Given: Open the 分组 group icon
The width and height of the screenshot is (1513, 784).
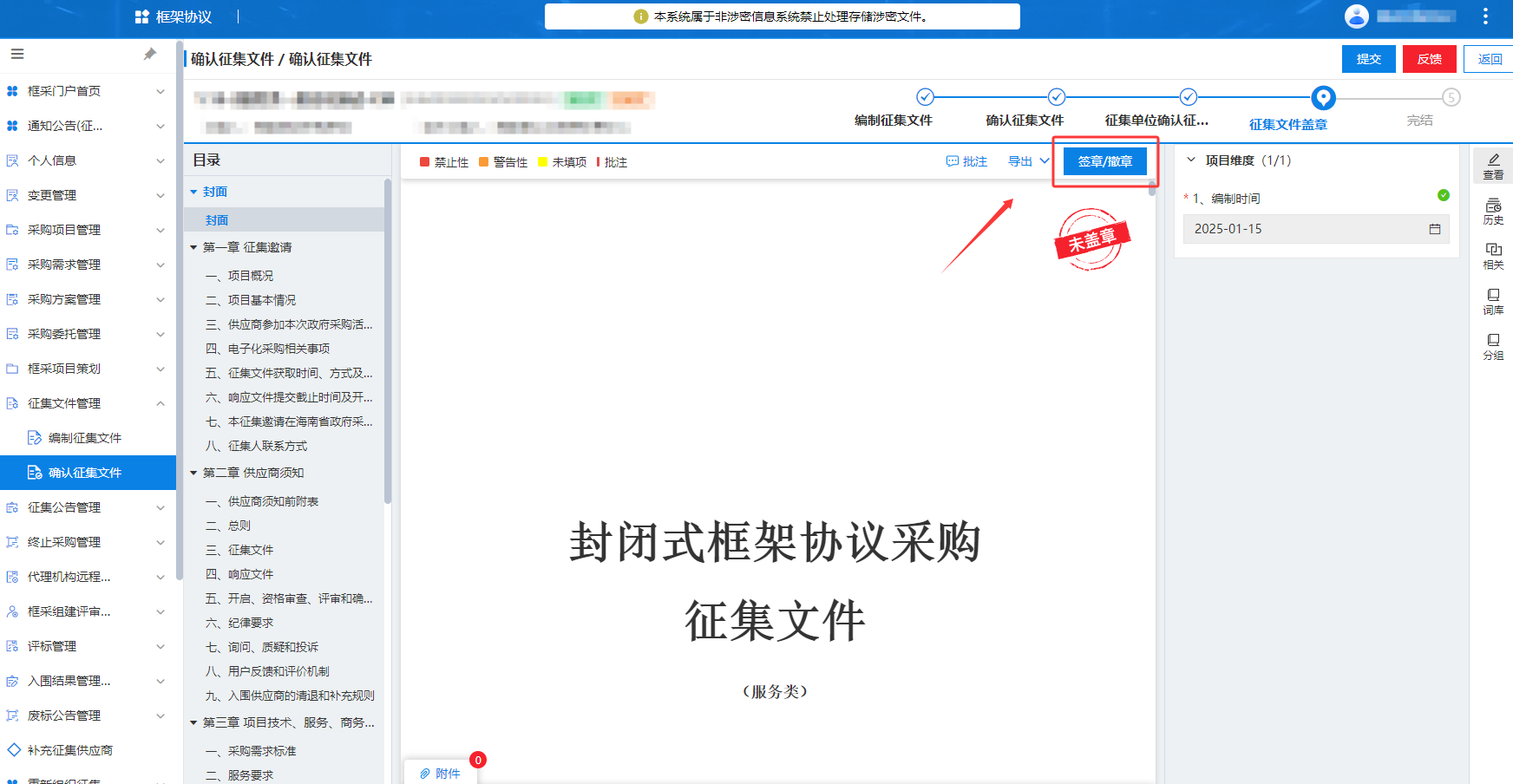Looking at the screenshot, I should 1493,347.
